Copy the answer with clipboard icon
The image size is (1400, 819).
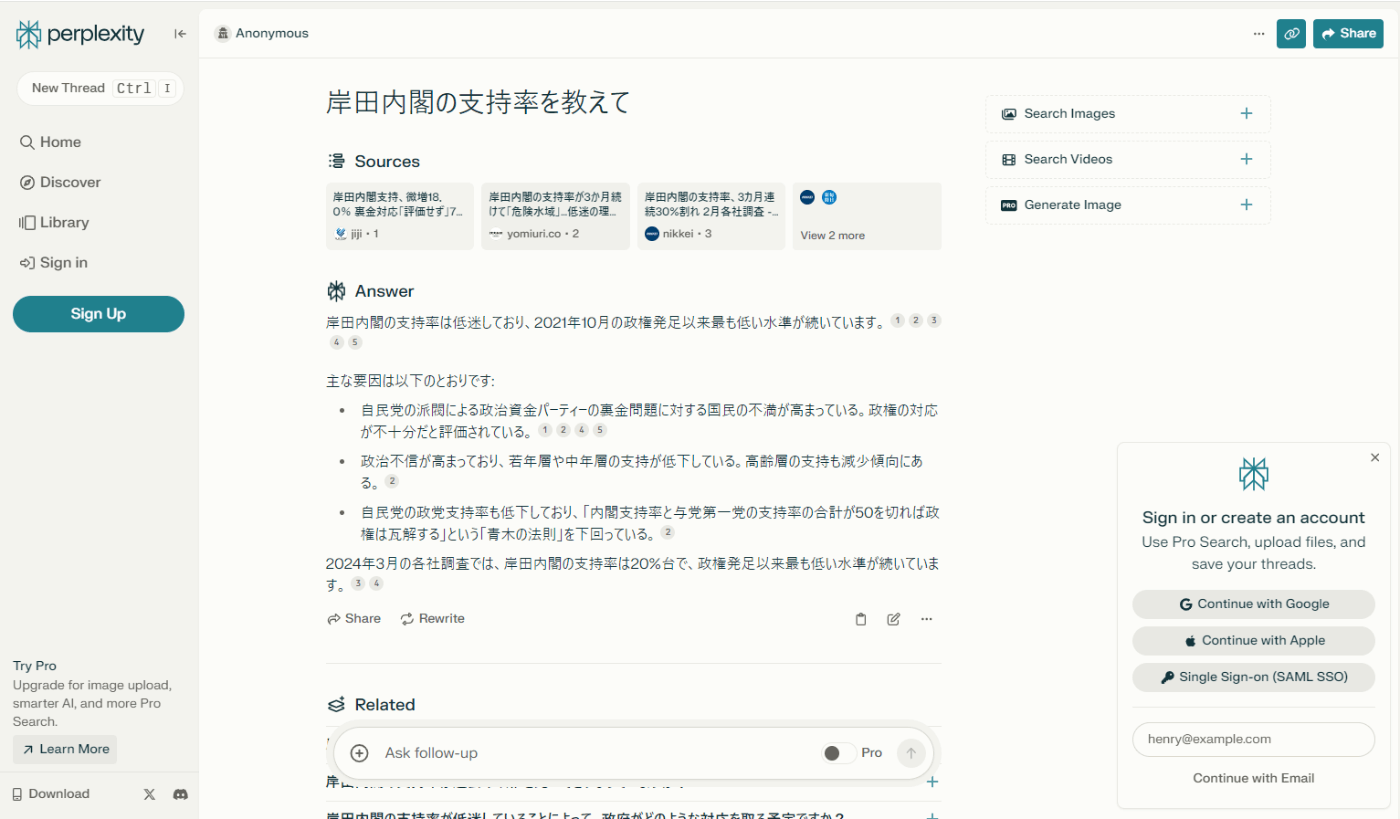tap(861, 619)
